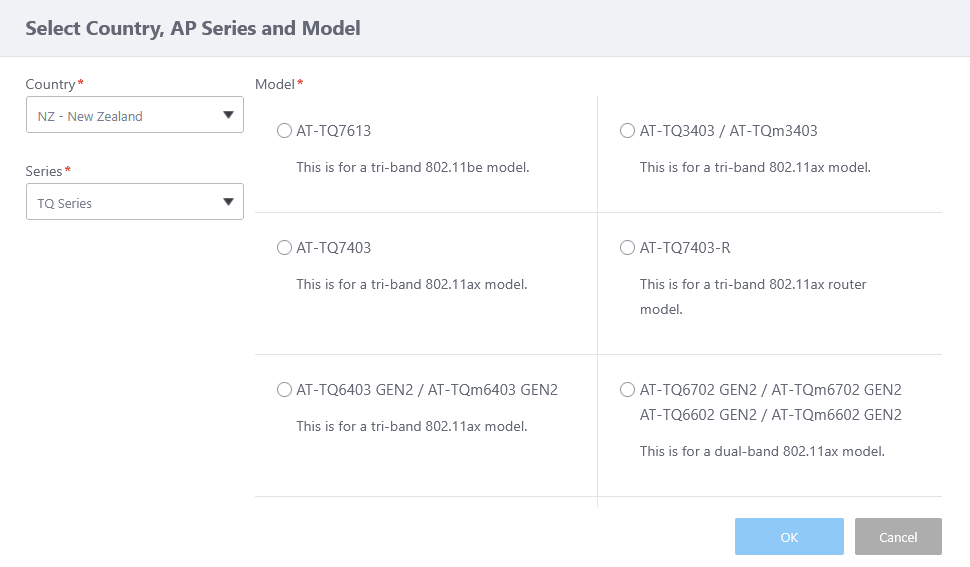Select AT-TQ6403 GEN2 / AT-TQm6403 GEN2 radio
This screenshot has height=567, width=970.
coord(284,390)
